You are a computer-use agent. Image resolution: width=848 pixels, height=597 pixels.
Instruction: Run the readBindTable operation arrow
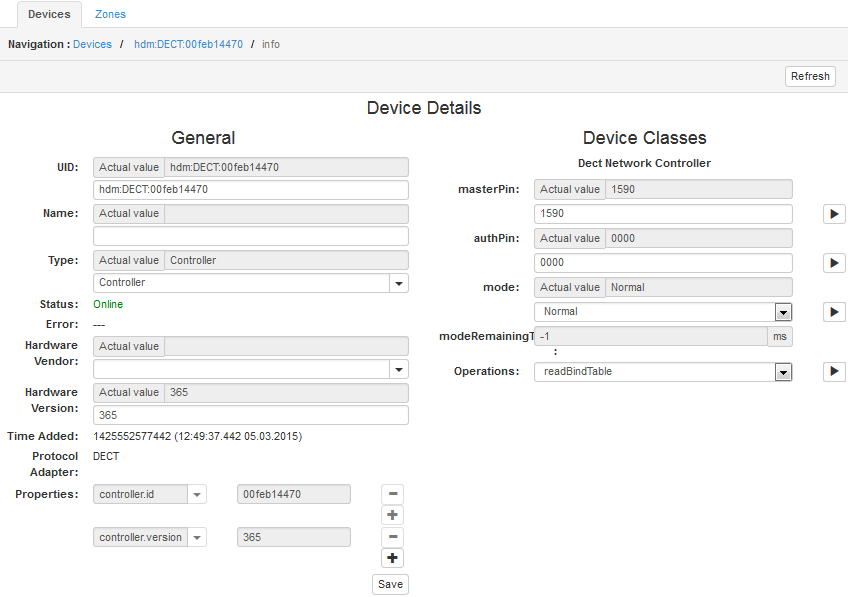point(833,371)
